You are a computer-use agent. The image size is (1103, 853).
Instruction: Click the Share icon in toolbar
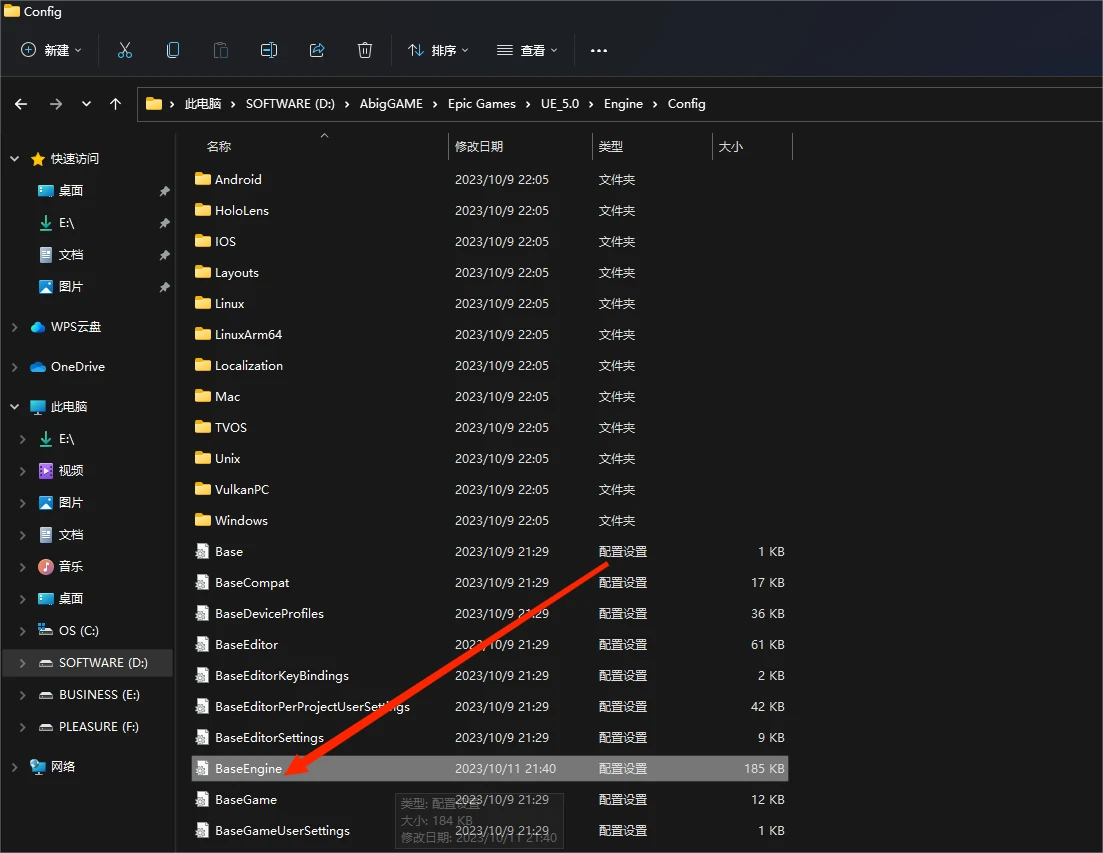(x=317, y=50)
